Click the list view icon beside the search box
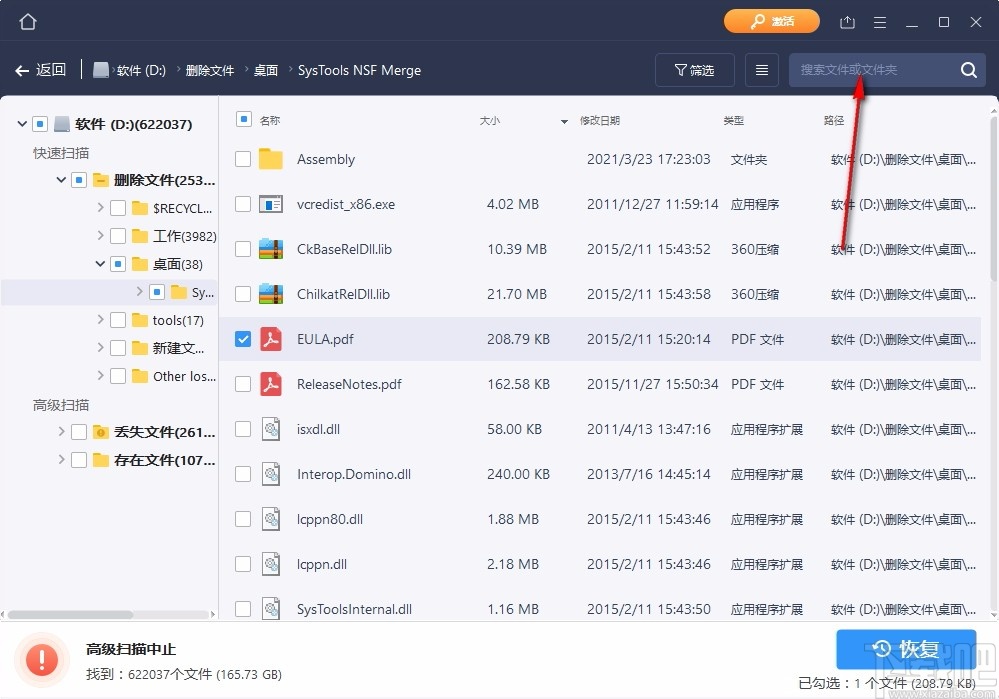The height and width of the screenshot is (699, 999). 761,69
